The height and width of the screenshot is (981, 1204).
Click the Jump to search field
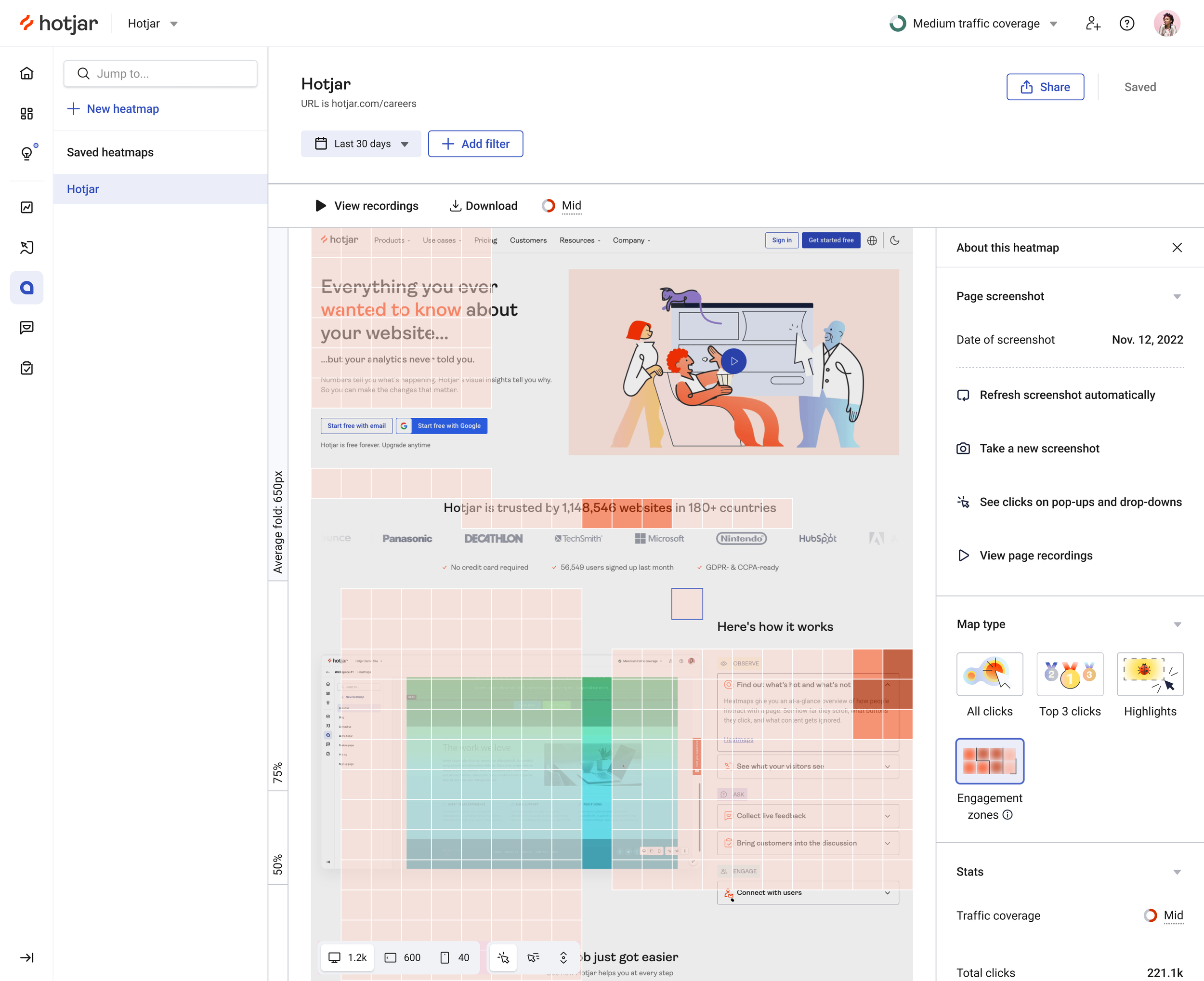click(x=160, y=73)
